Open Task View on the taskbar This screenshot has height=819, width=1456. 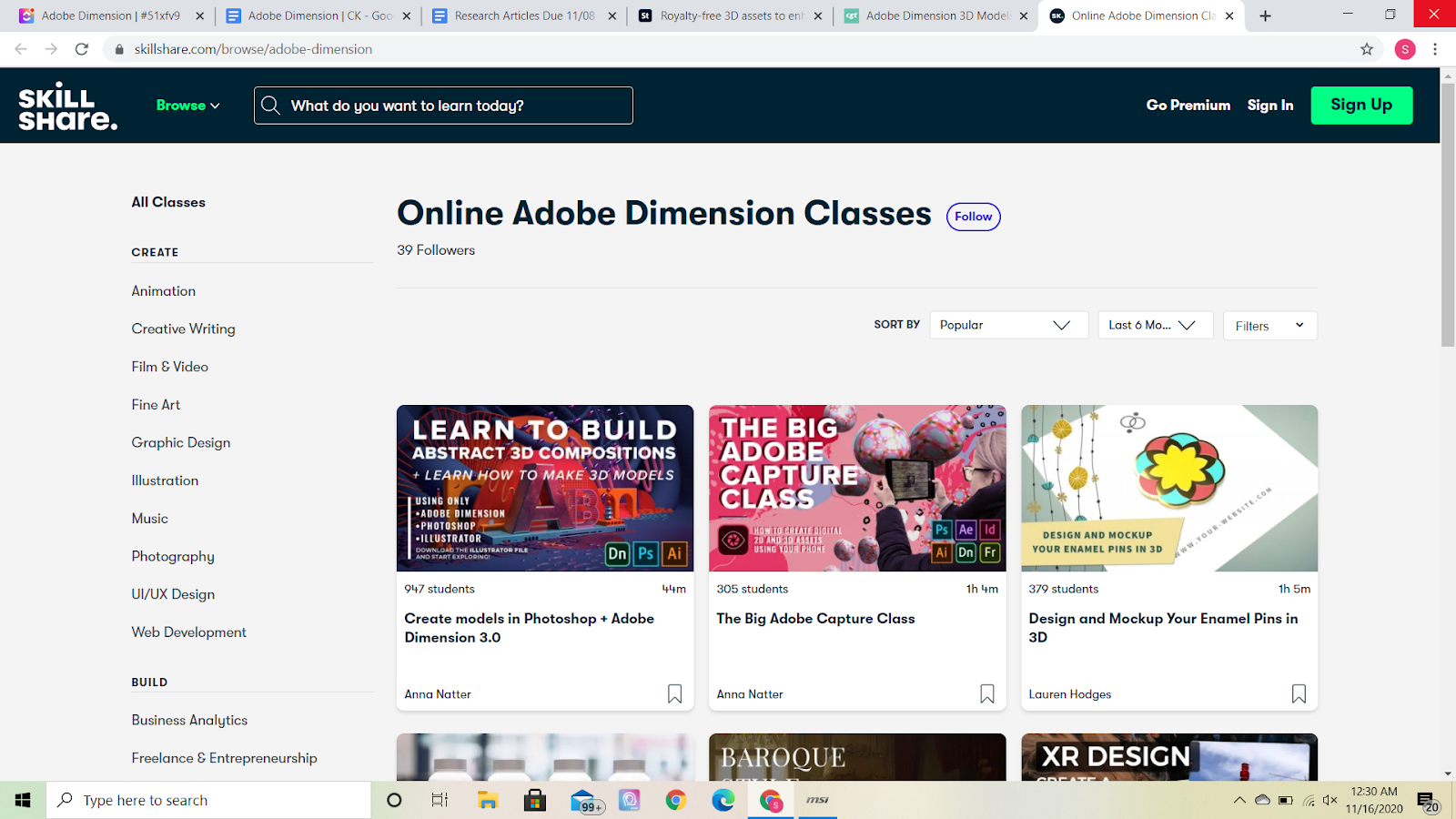tap(440, 800)
